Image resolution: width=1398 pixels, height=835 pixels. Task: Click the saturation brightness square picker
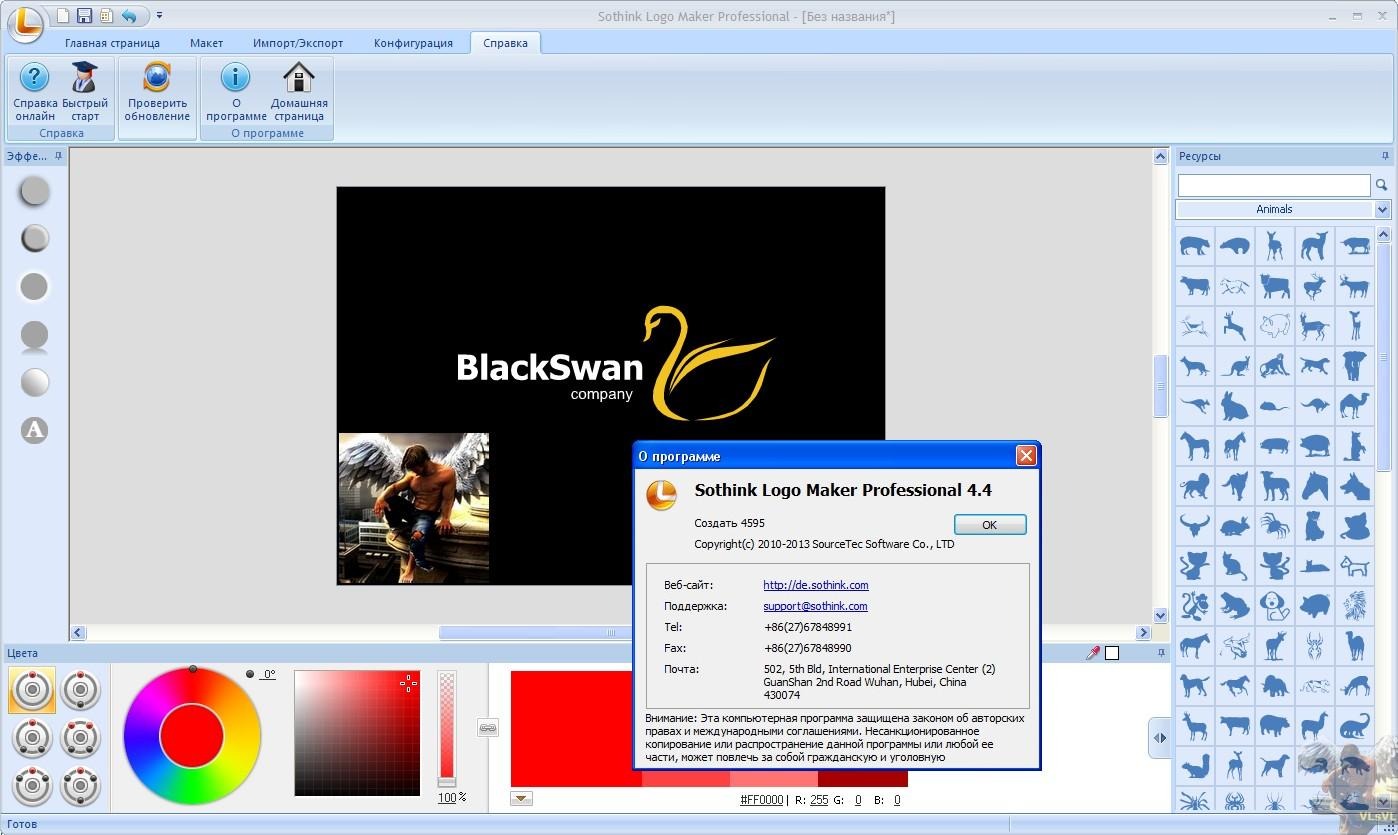coord(357,733)
